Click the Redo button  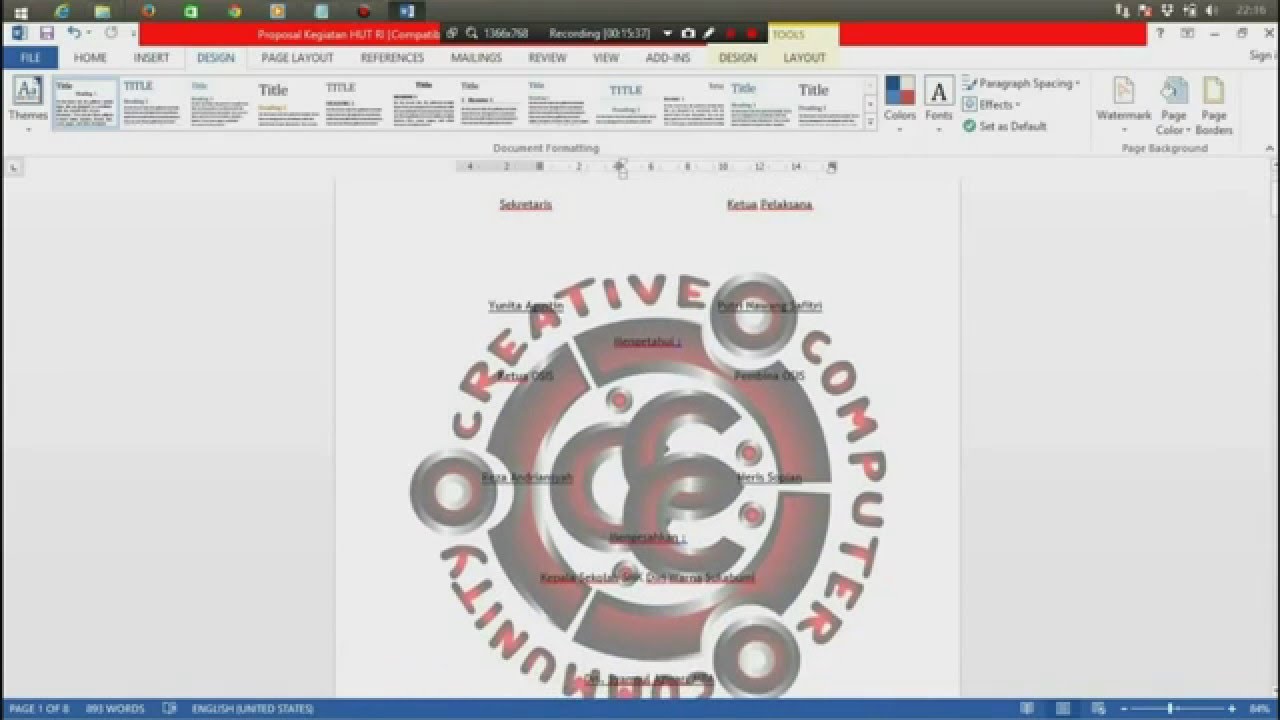pos(111,33)
